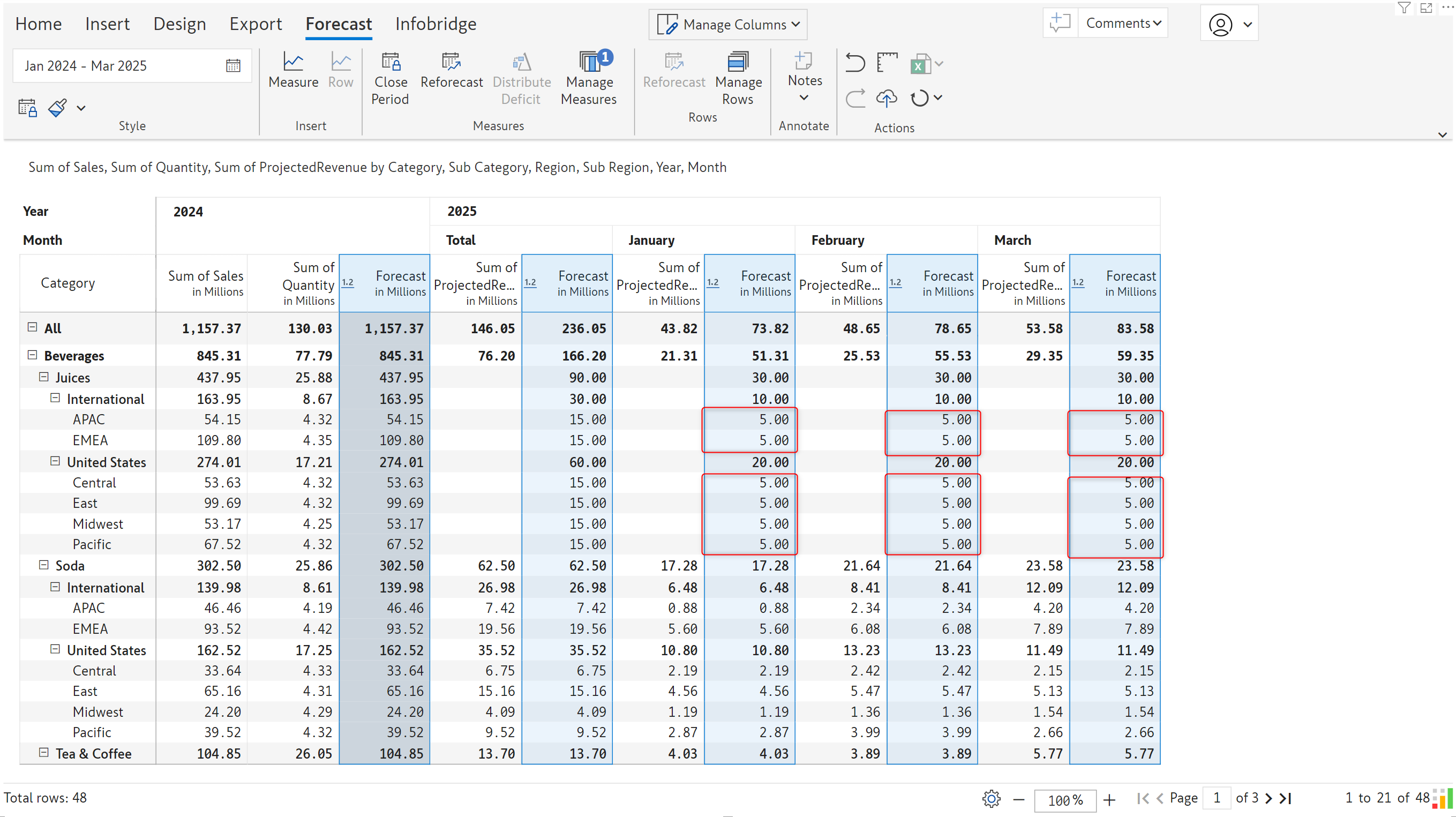Click the date range field Jan 2024 - Mar 2025

click(132, 65)
